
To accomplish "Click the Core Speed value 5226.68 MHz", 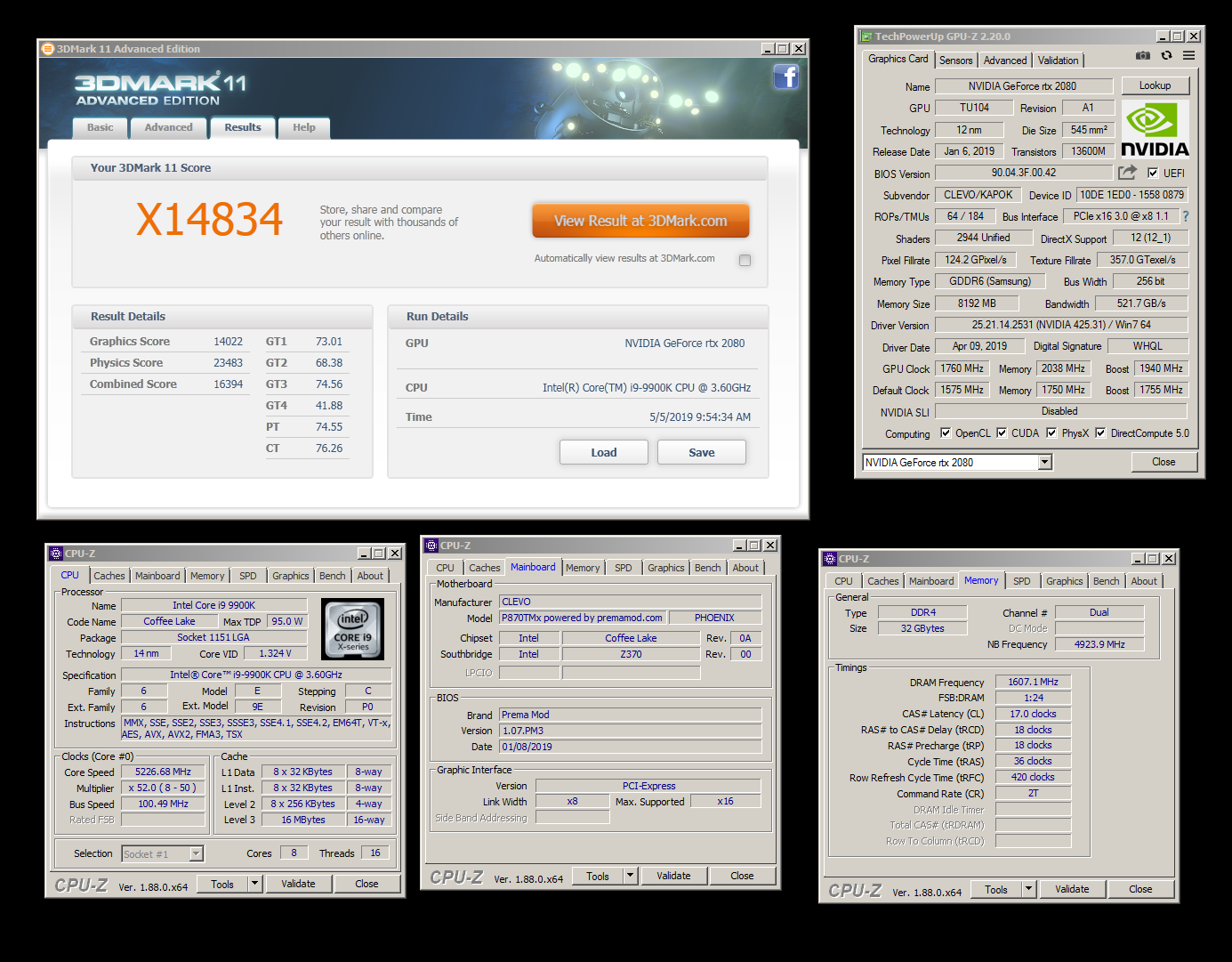I will pos(164,772).
